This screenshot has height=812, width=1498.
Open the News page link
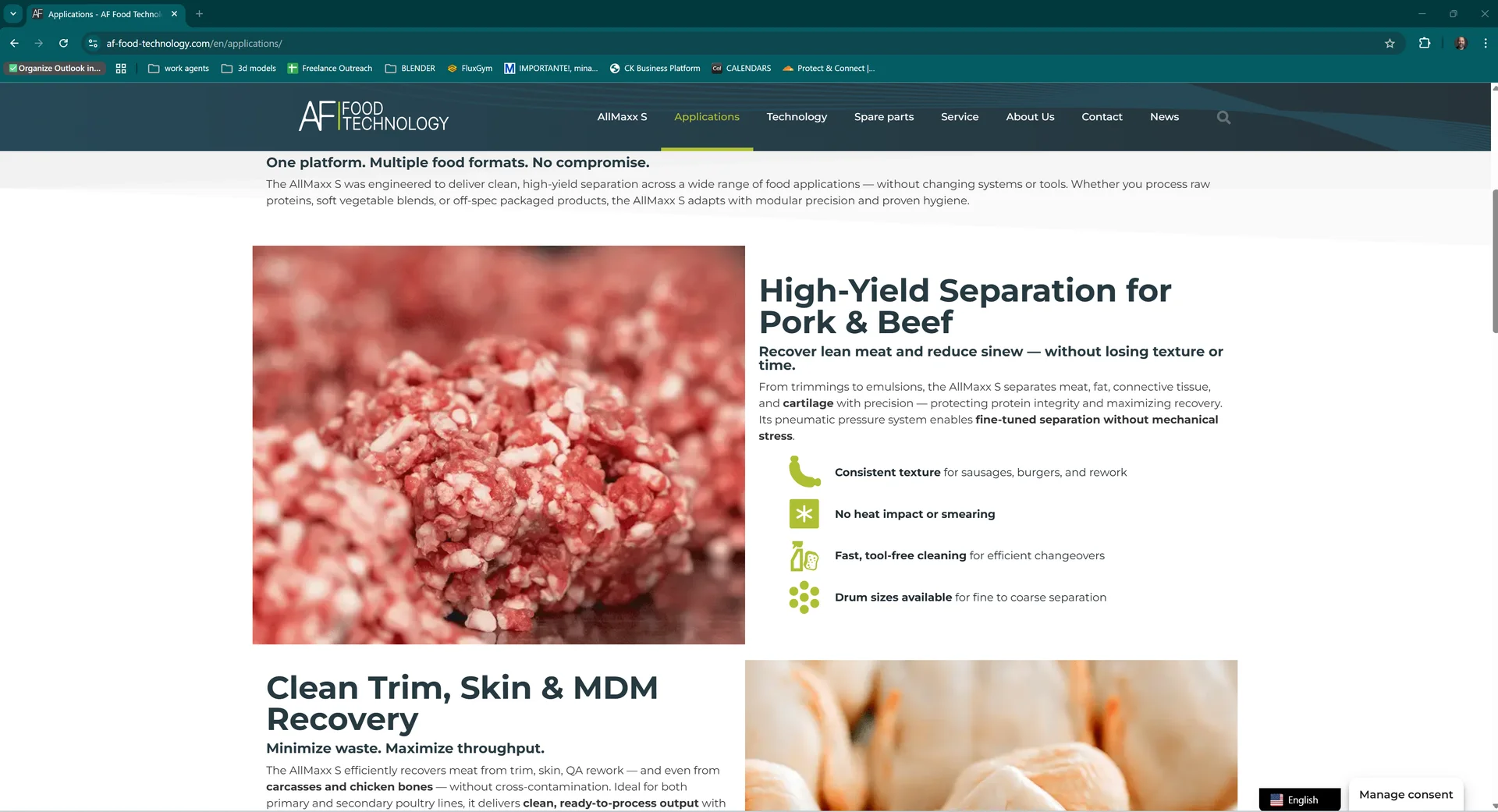coord(1164,117)
